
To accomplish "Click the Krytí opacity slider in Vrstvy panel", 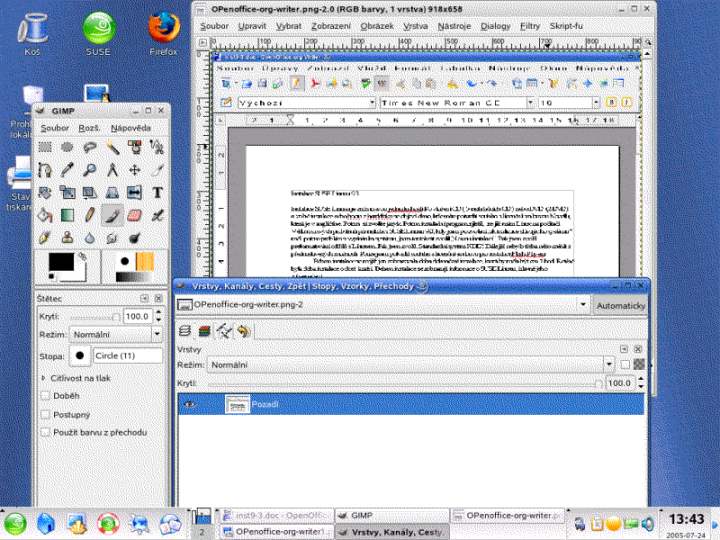I will 405,383.
